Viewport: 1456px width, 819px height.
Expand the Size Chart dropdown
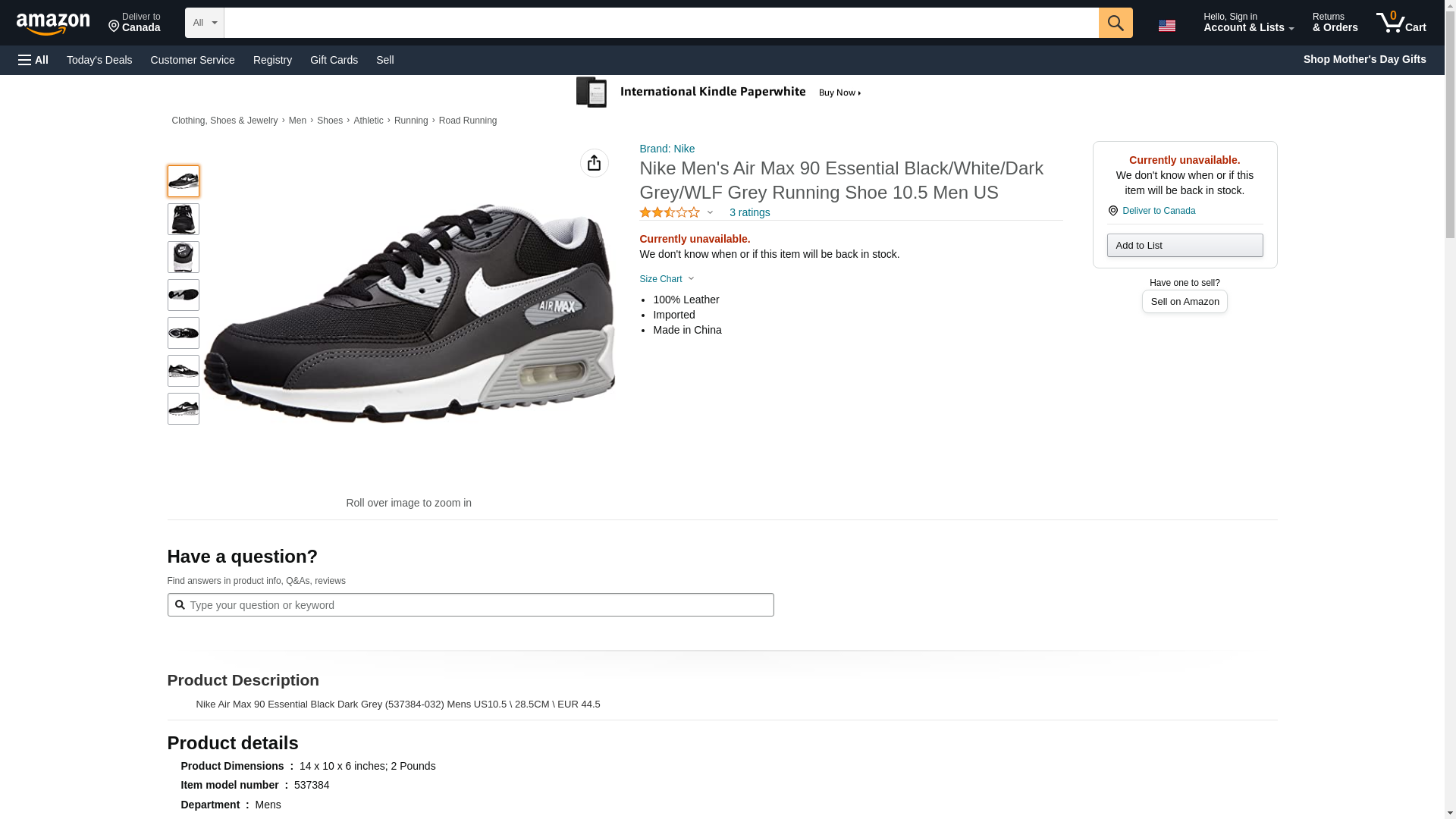coord(667,279)
